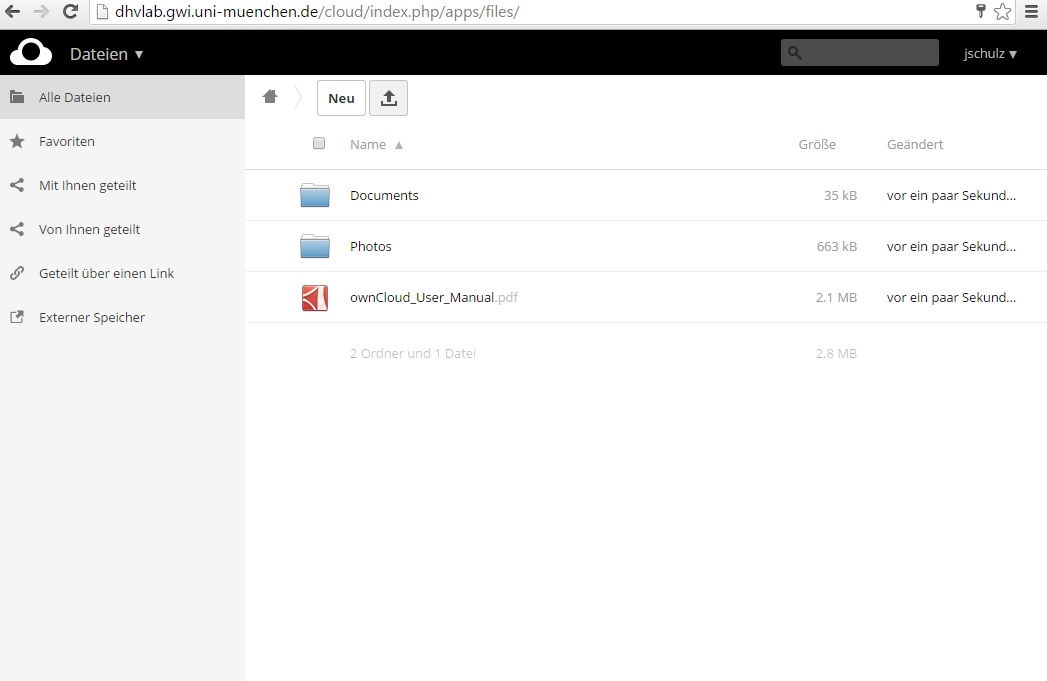The height and width of the screenshot is (681, 1047).
Task: Open the jschulz user menu
Action: tap(990, 54)
